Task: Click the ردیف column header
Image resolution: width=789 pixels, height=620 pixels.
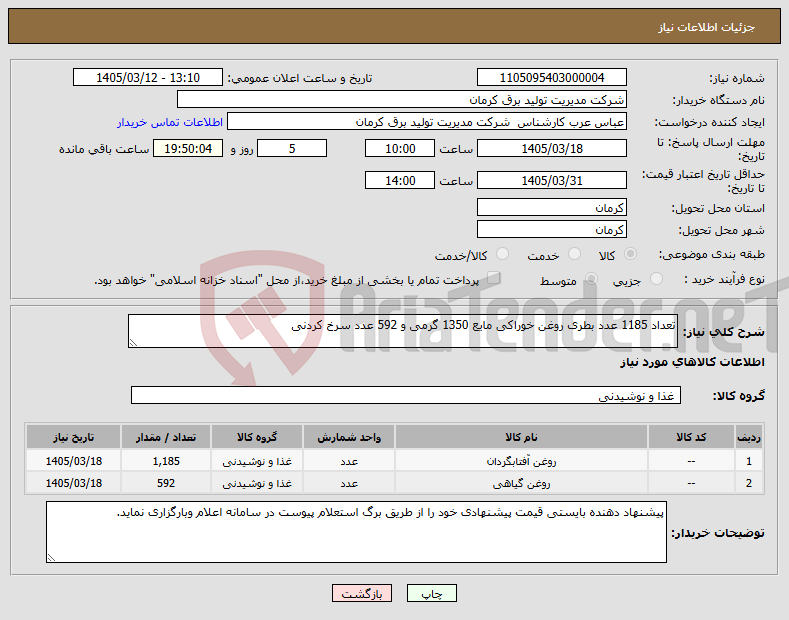Action: click(749, 437)
